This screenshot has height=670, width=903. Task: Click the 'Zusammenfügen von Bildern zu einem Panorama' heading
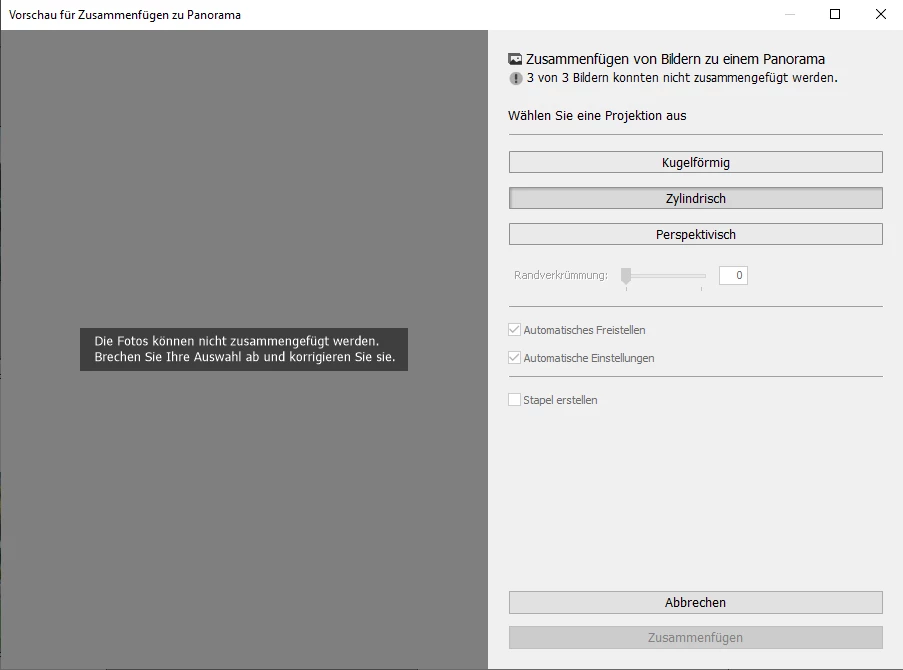click(x=675, y=59)
